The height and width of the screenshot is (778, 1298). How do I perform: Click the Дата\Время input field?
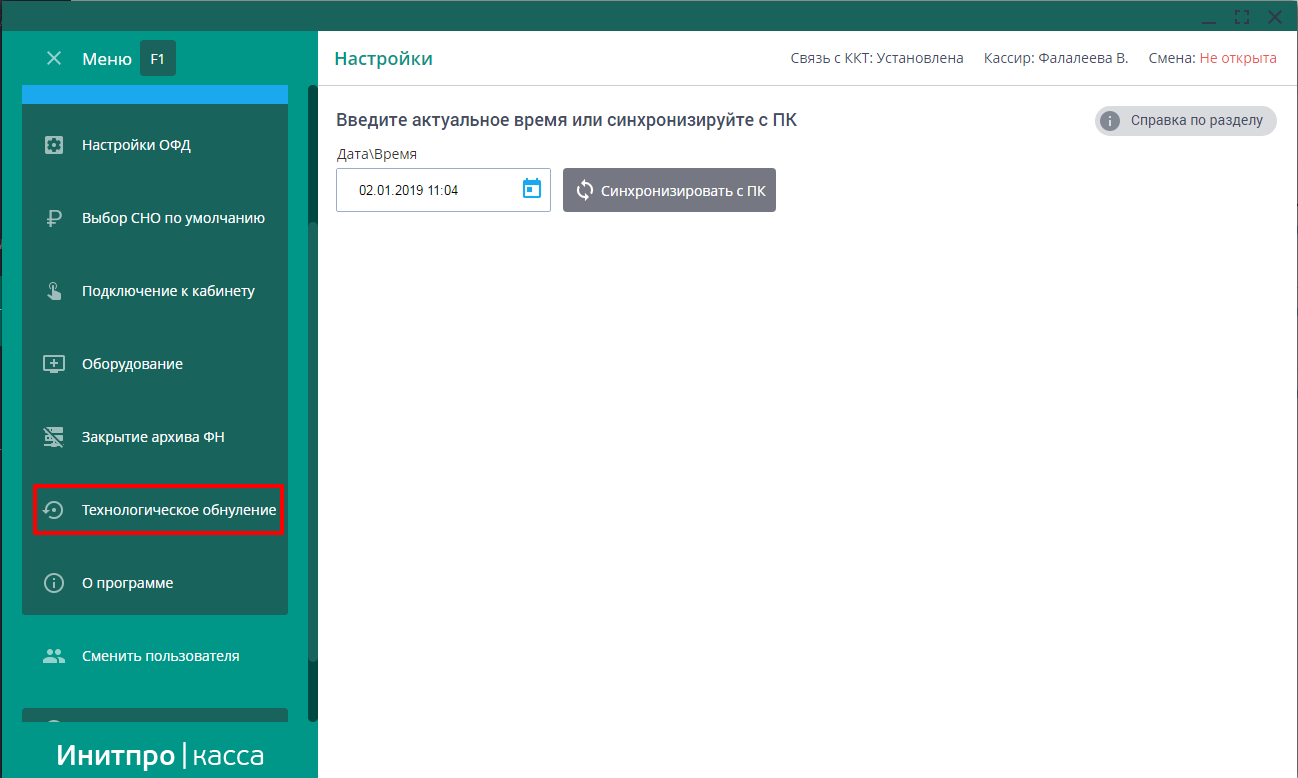tap(443, 190)
